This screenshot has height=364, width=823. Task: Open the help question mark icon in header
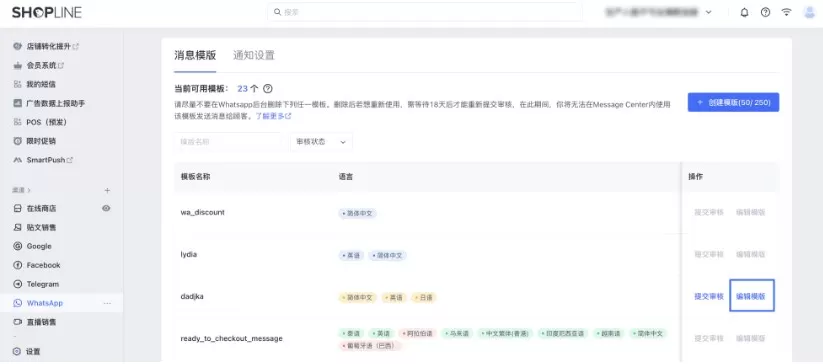tap(765, 13)
